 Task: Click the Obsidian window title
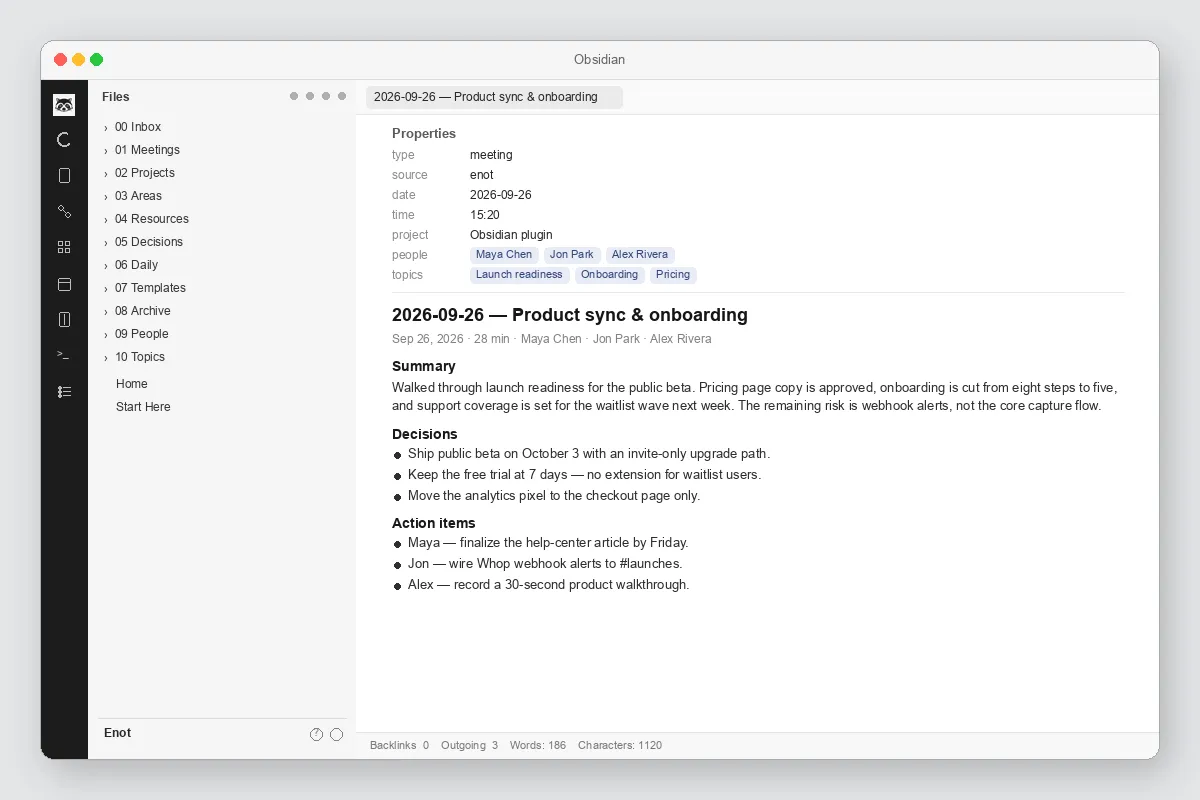599,60
